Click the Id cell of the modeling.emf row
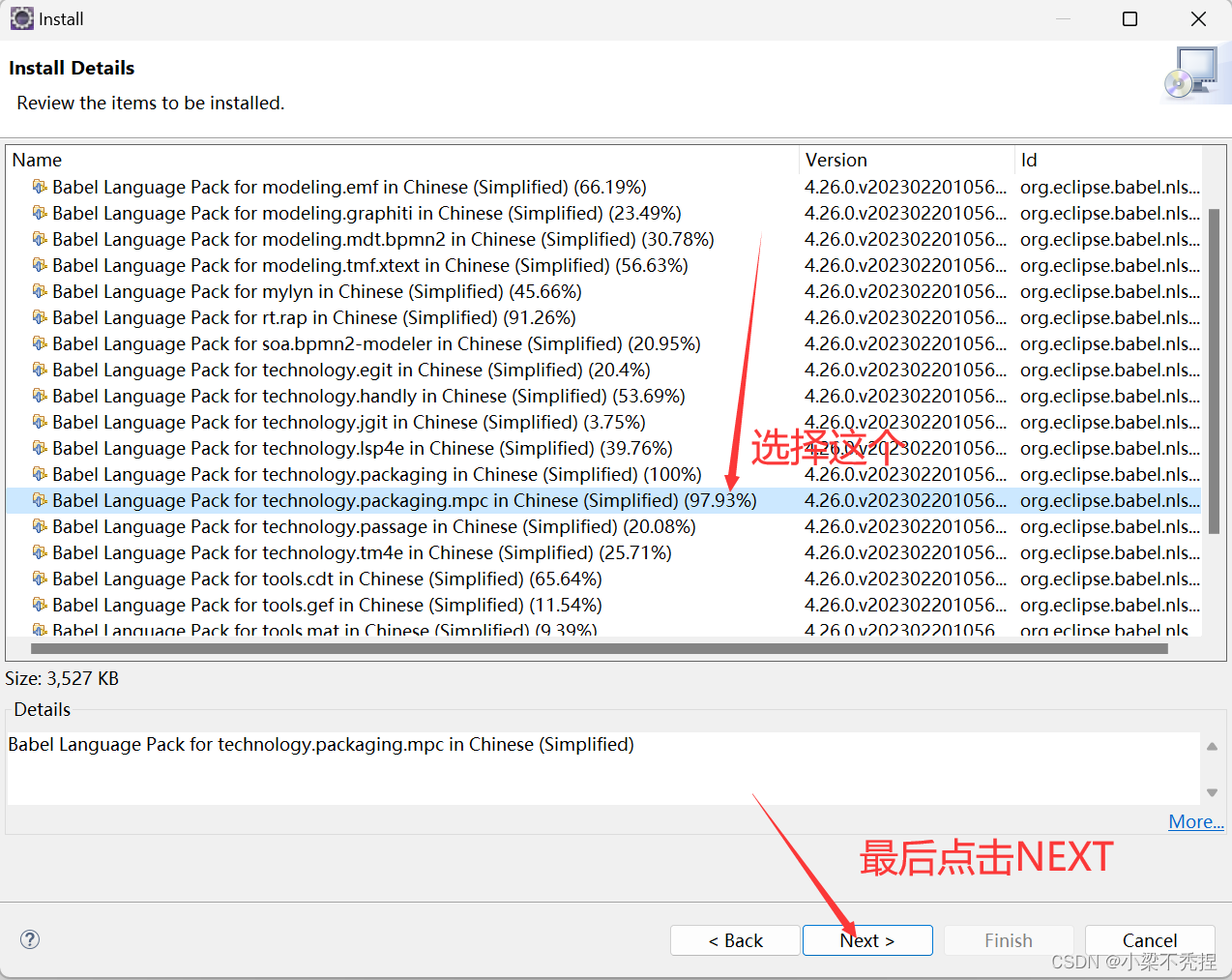The height and width of the screenshot is (980, 1232). coord(1109,187)
